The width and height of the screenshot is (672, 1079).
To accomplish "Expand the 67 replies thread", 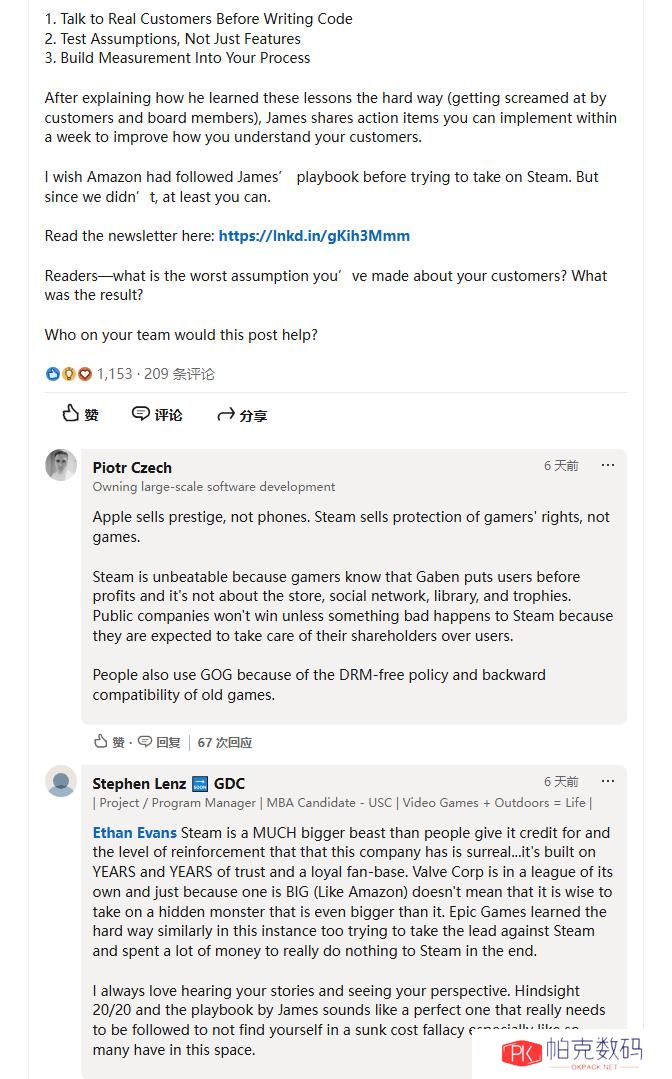I will point(225,743).
